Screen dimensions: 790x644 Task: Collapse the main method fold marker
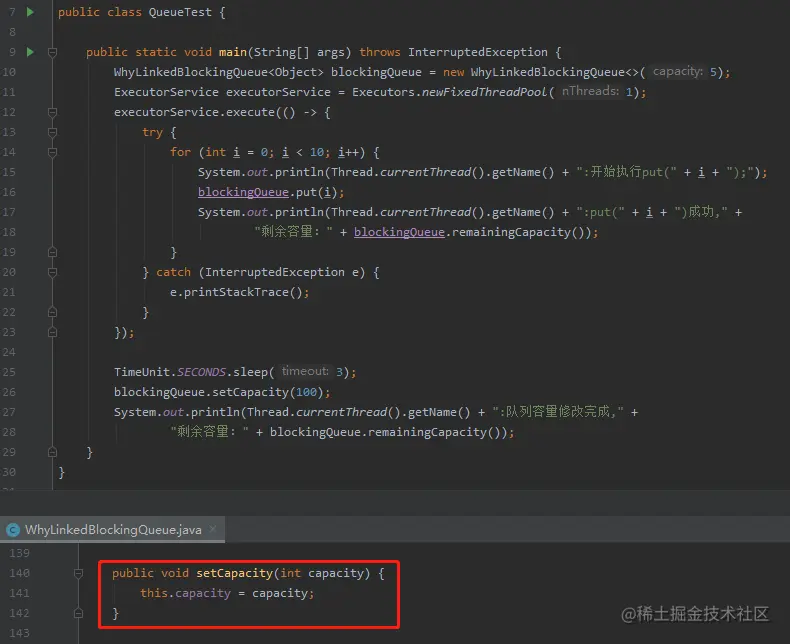52,51
